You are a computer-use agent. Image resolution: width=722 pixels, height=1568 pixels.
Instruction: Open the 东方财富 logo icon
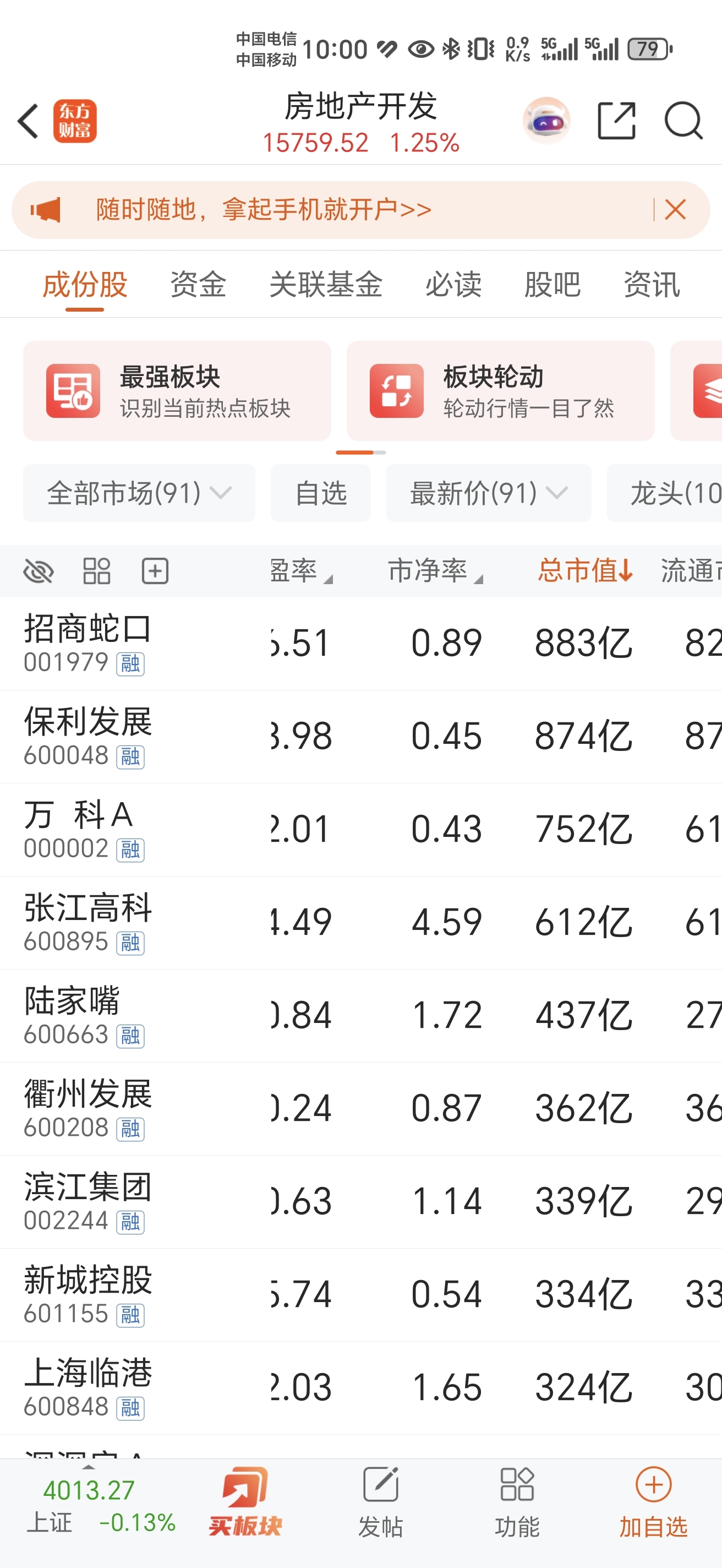coord(75,121)
